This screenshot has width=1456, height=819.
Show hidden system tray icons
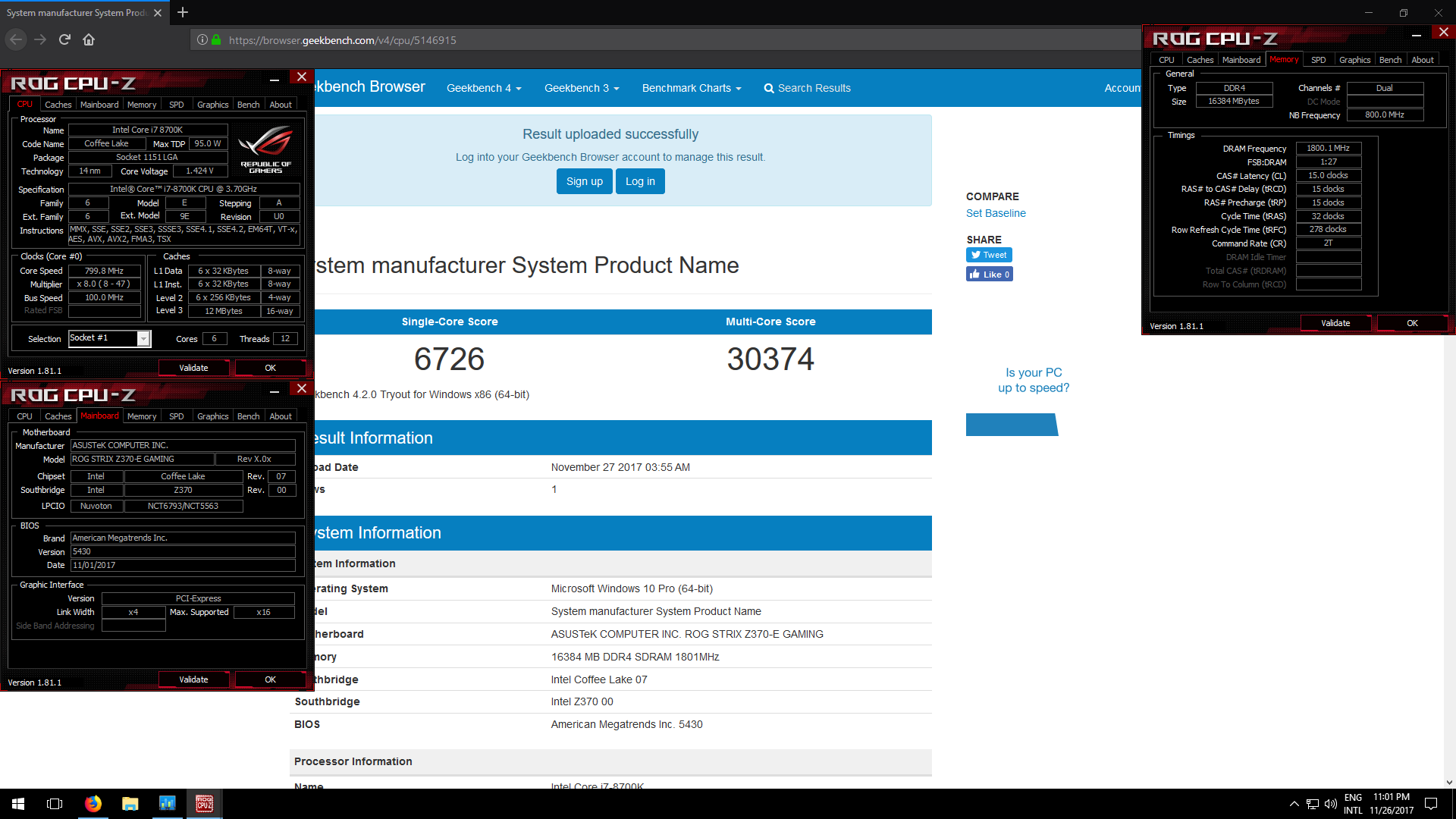pyautogui.click(x=1294, y=804)
